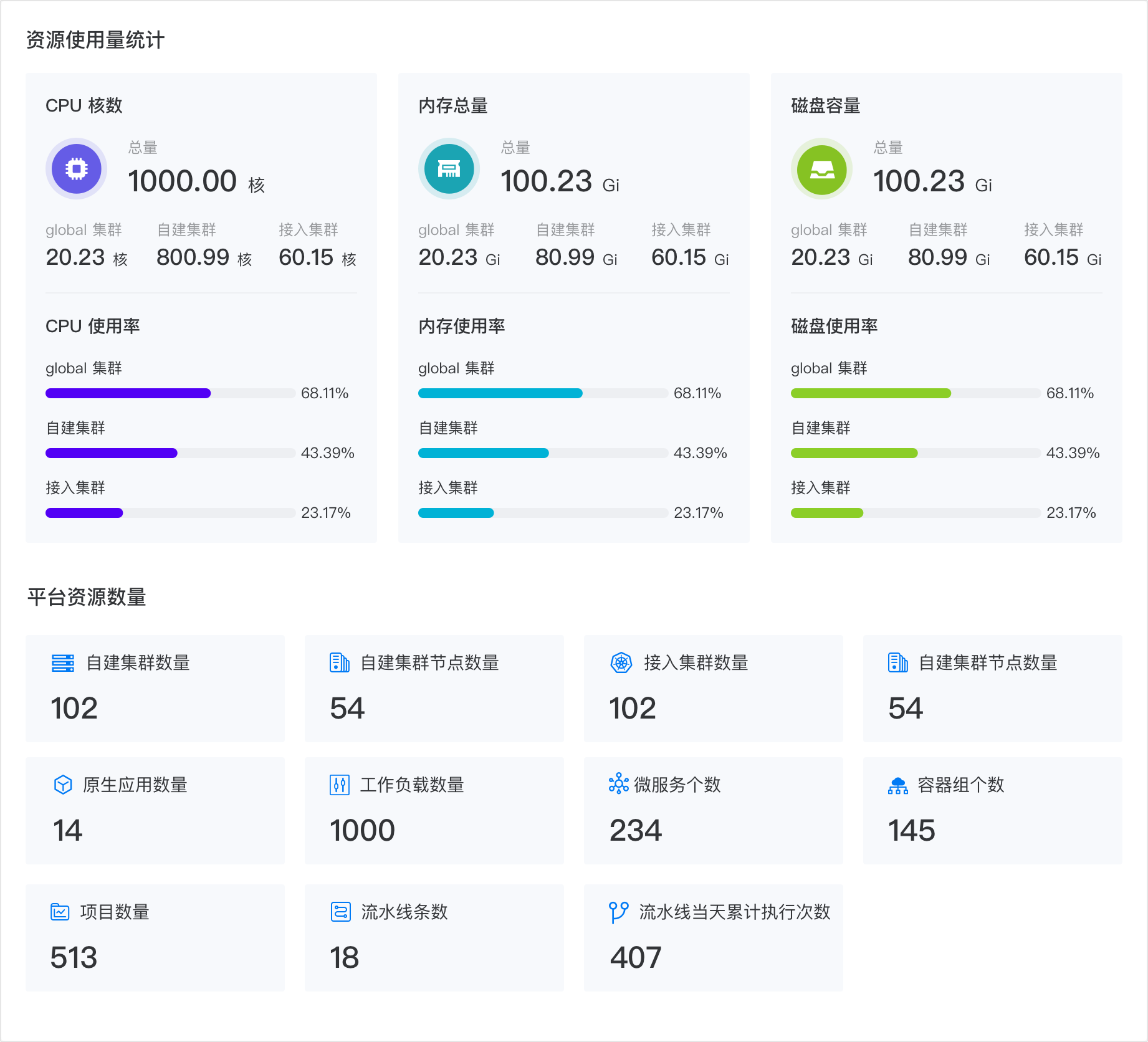The height and width of the screenshot is (1042, 1148).
Task: Click the teal memory module icon
Action: pos(449,169)
